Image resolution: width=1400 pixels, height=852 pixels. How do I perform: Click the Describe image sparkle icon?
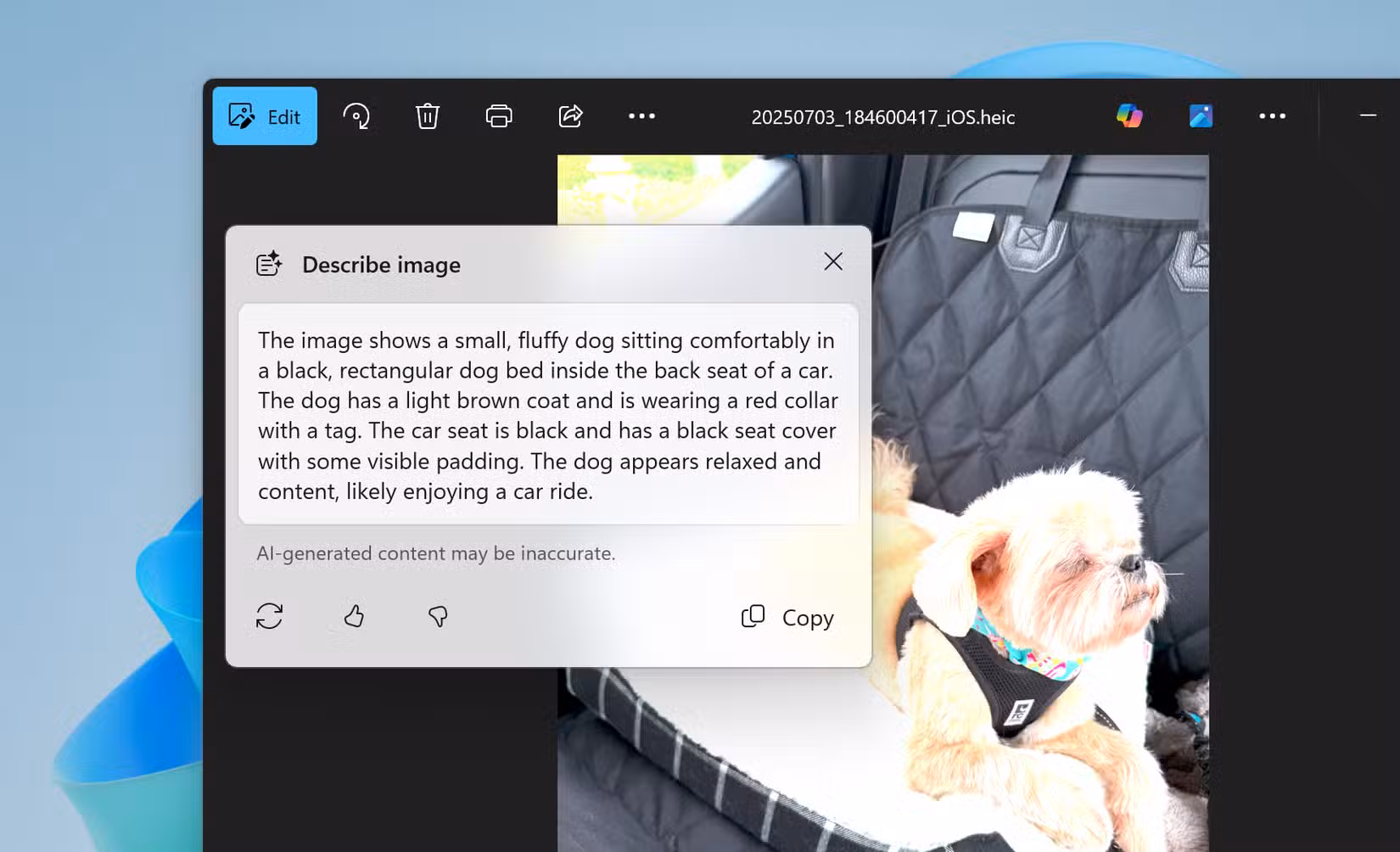269,264
